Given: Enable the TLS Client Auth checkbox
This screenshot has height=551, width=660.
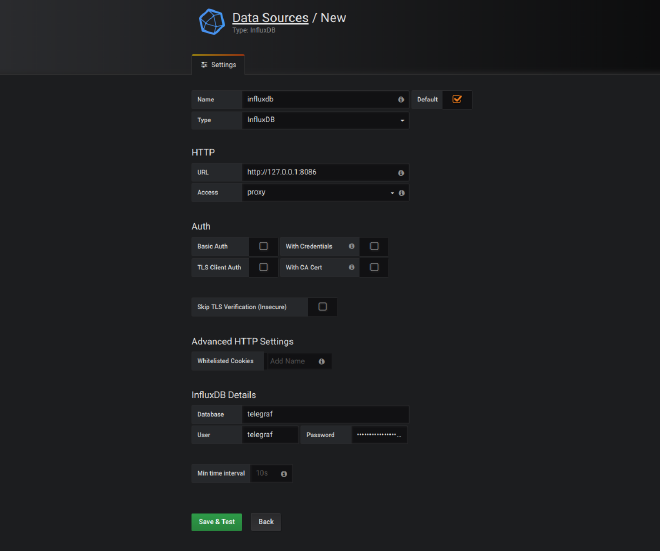Looking at the screenshot, I should [263, 267].
